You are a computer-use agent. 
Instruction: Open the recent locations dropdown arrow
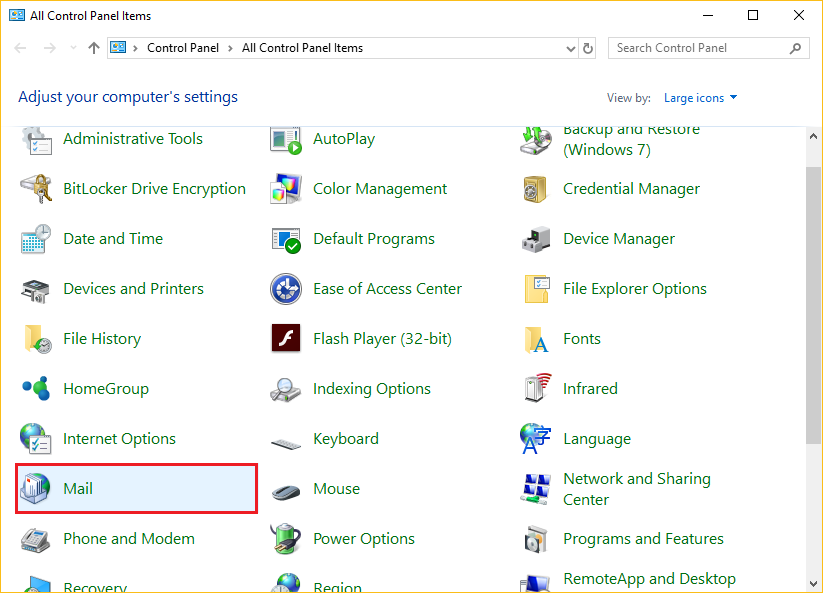[x=73, y=48]
